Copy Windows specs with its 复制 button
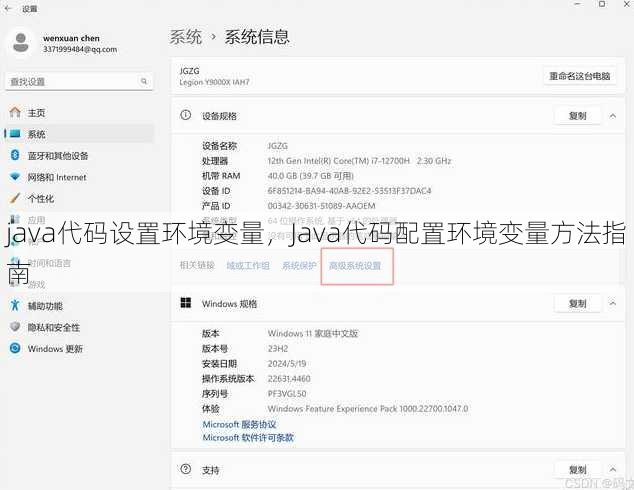This screenshot has width=634, height=490. point(577,304)
